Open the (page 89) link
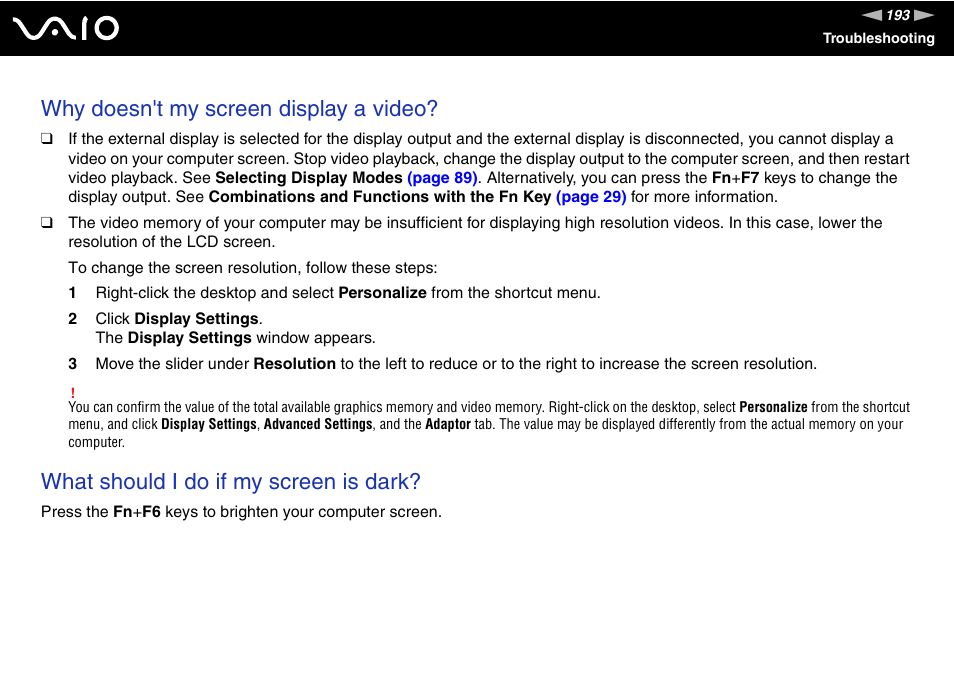The image size is (954, 674). click(x=443, y=177)
